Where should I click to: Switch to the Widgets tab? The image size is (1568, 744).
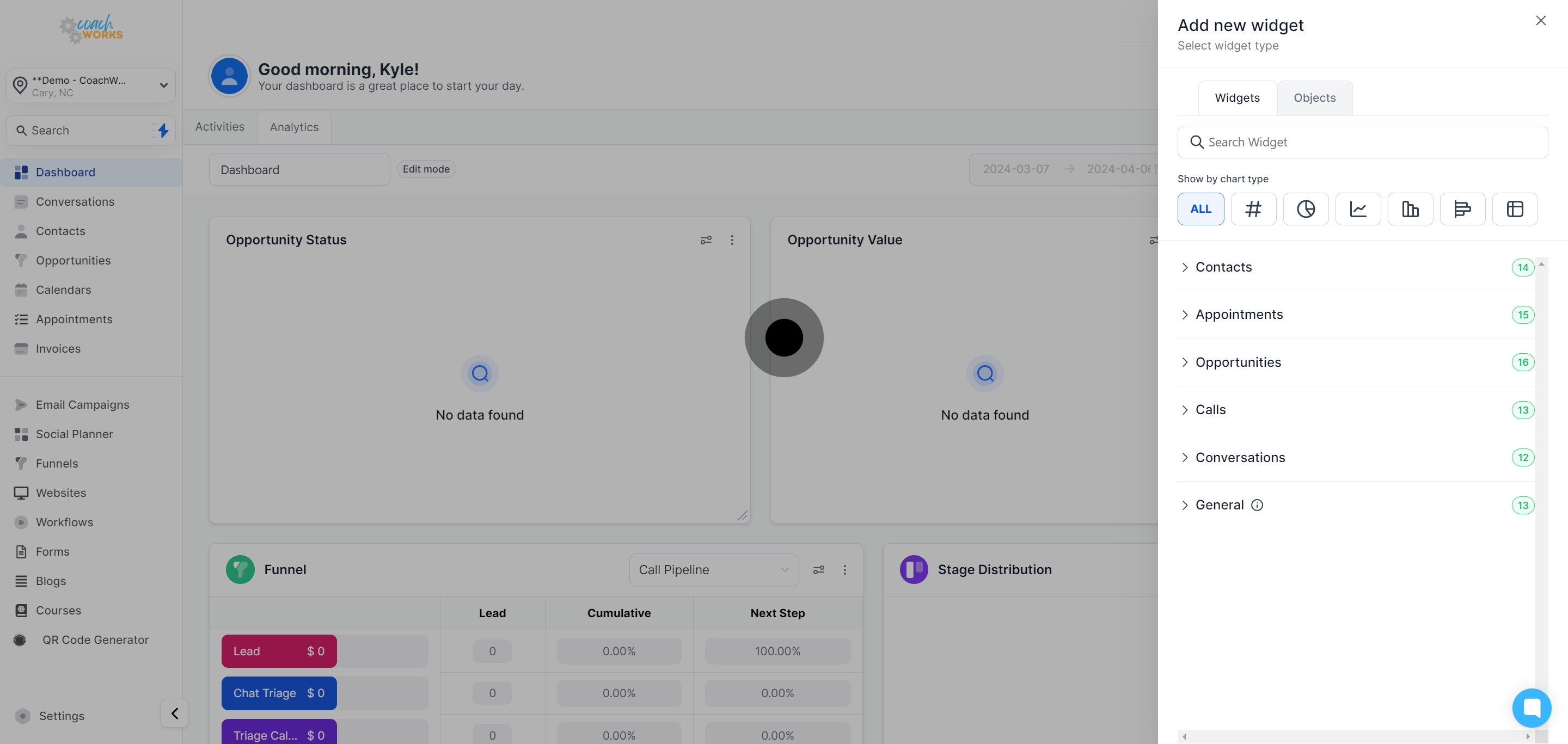tap(1237, 98)
